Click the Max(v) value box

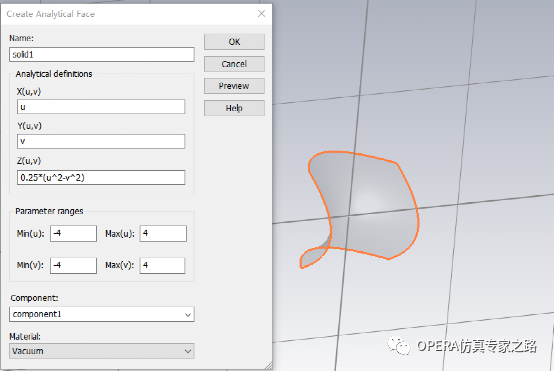pyautogui.click(x=163, y=265)
